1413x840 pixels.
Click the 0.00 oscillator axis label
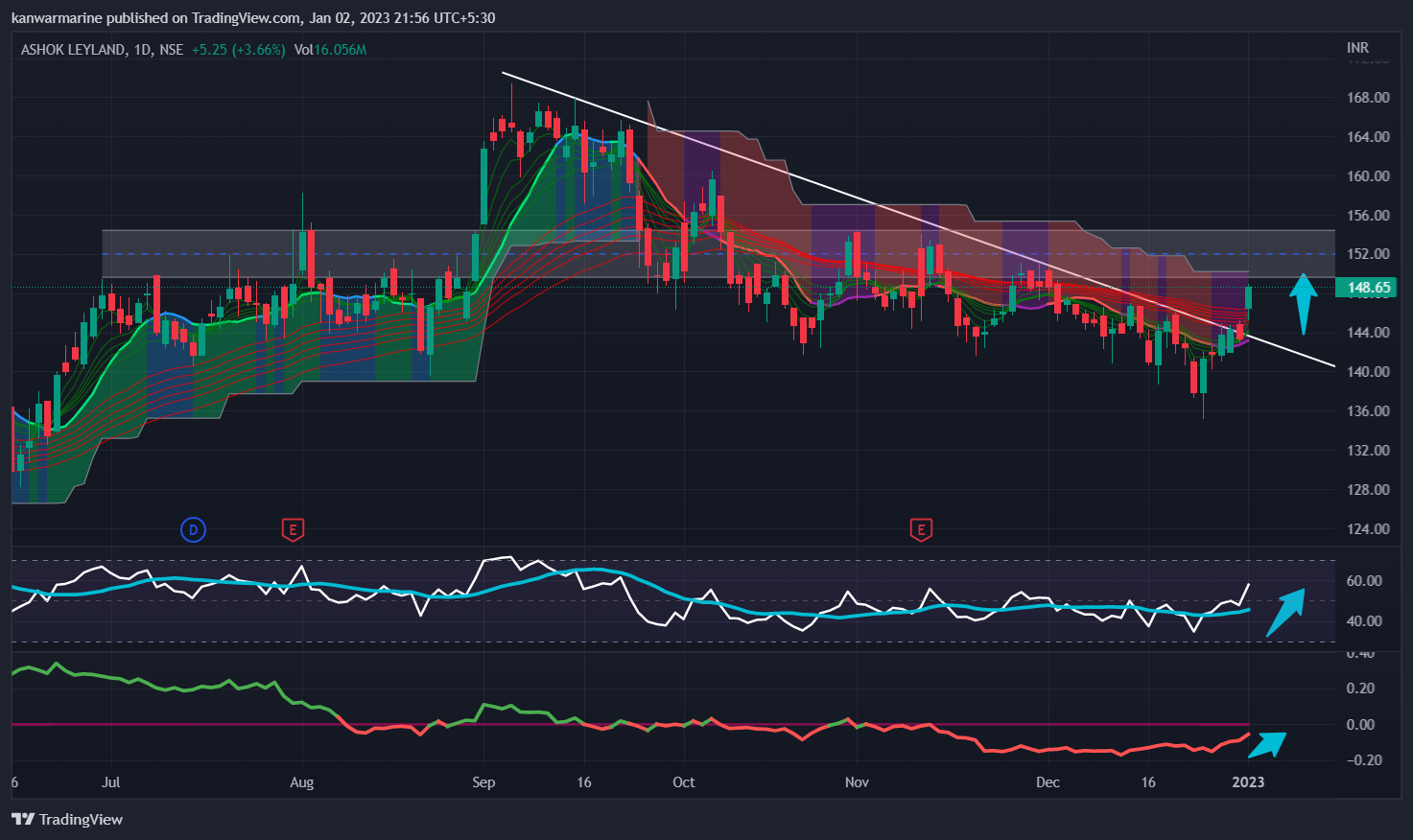[1360, 724]
